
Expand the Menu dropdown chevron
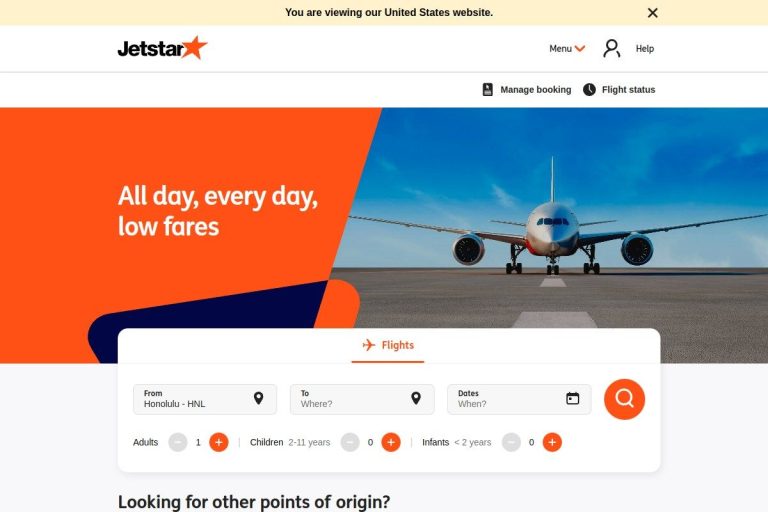[580, 49]
